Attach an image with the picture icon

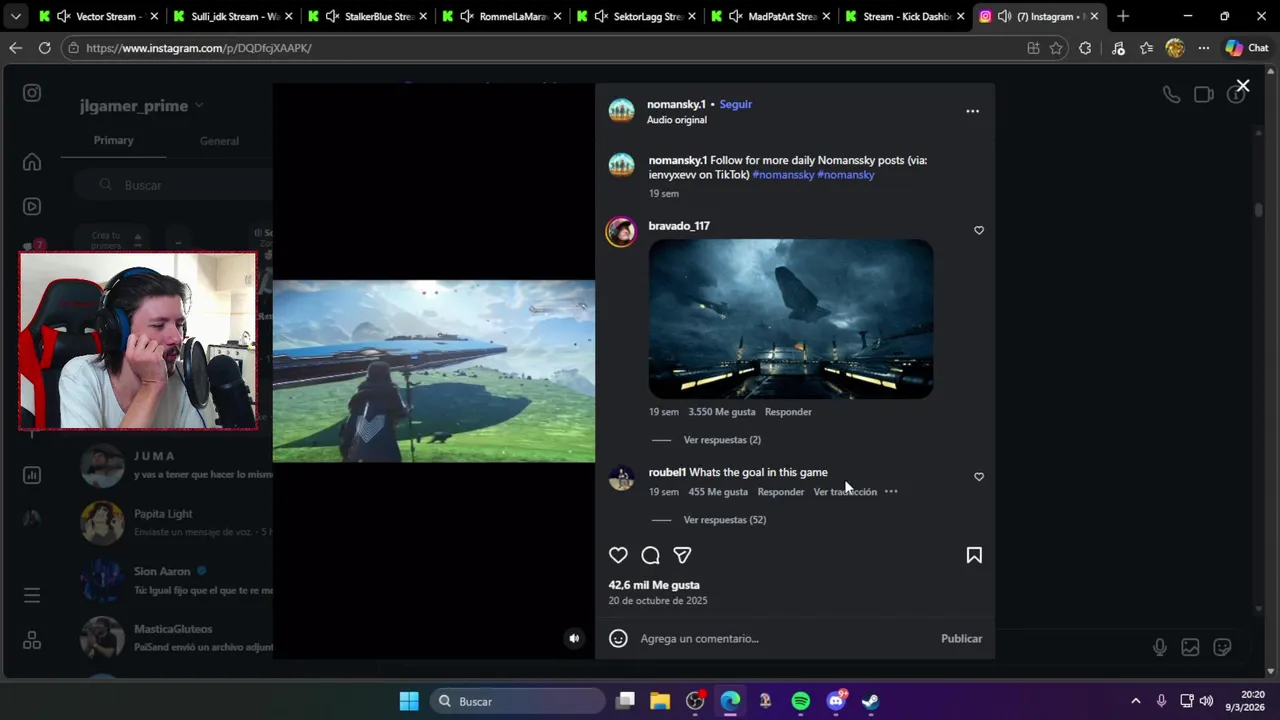point(1190,647)
